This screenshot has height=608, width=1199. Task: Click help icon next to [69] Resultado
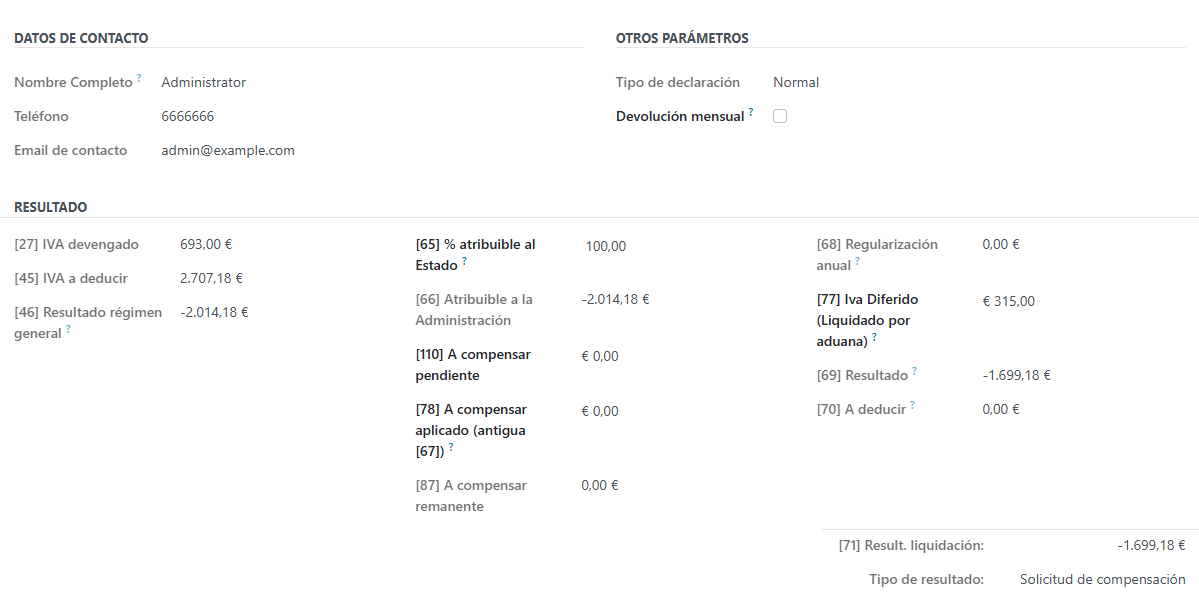point(914,372)
